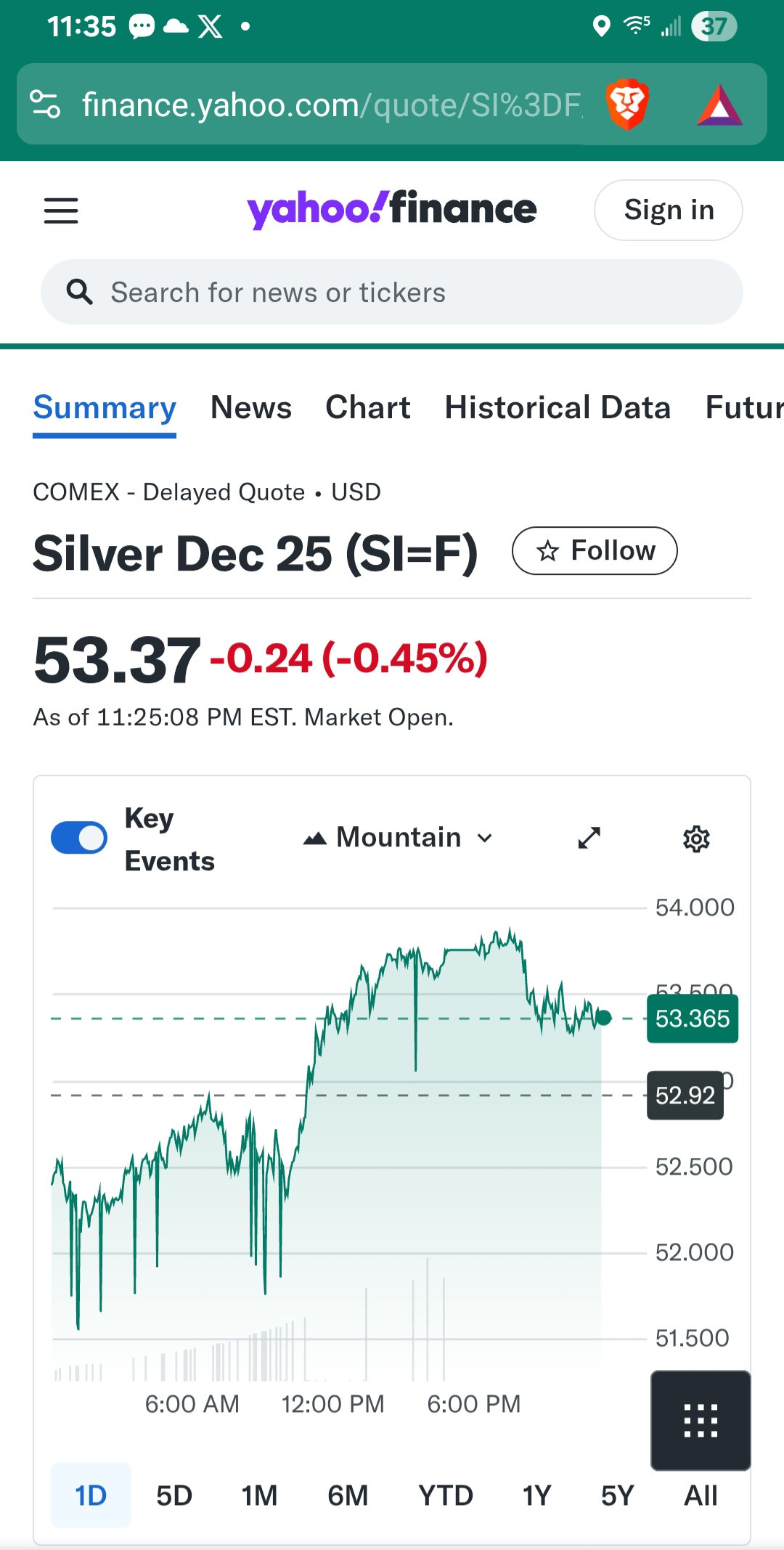Open site settings icon in address bar

[x=45, y=105]
